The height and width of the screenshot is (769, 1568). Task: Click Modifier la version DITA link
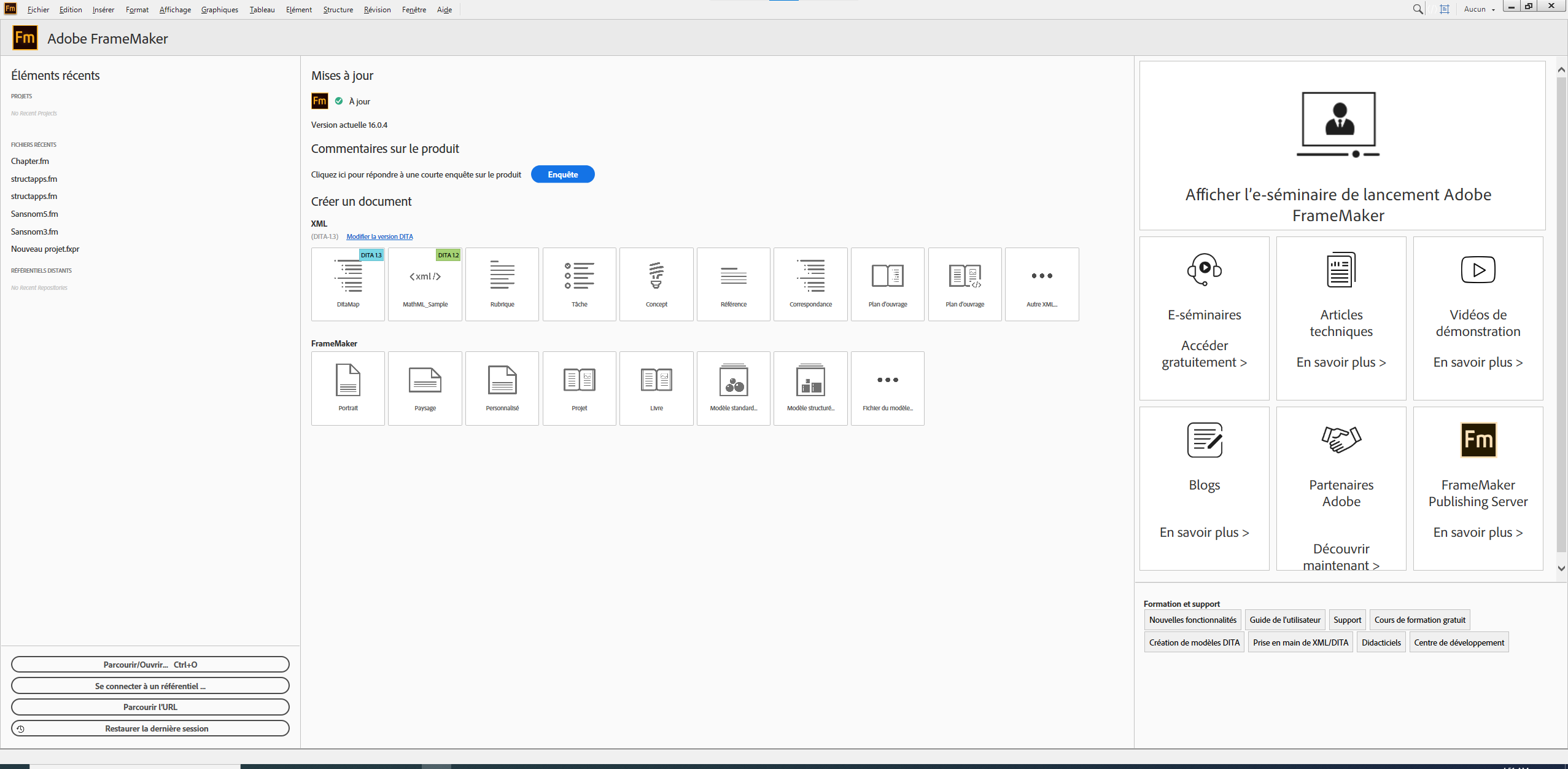click(379, 236)
